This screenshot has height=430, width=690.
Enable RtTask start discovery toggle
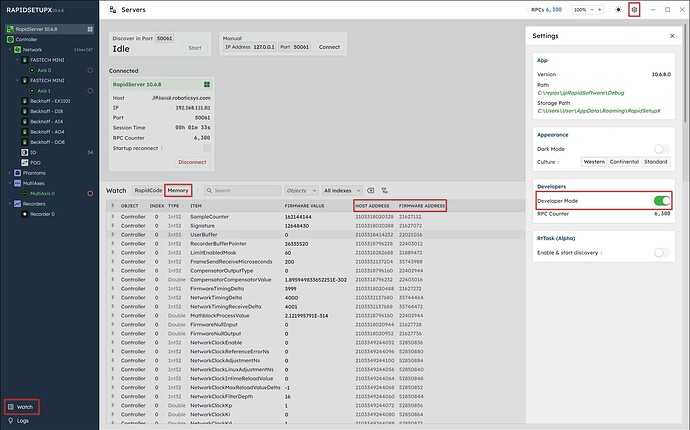click(x=660, y=253)
